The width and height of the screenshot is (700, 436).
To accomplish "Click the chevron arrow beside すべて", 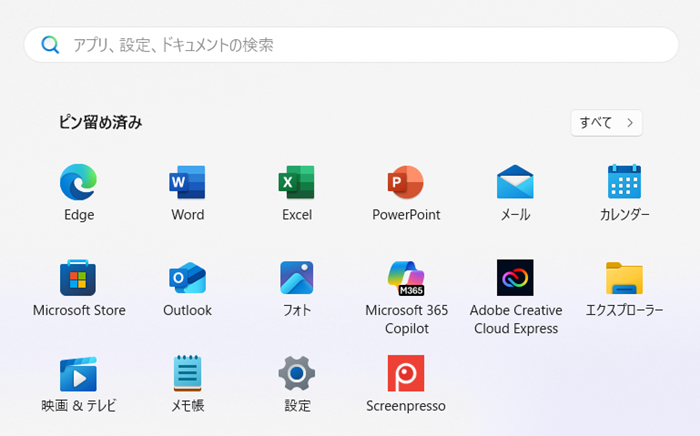I will click(630, 123).
